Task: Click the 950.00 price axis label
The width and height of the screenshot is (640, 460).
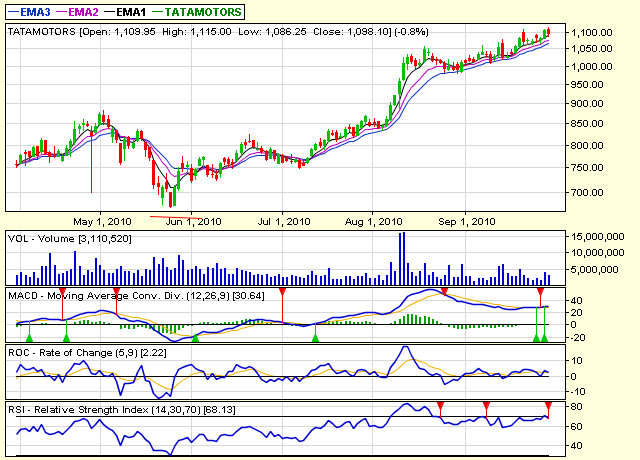Action: pos(587,84)
